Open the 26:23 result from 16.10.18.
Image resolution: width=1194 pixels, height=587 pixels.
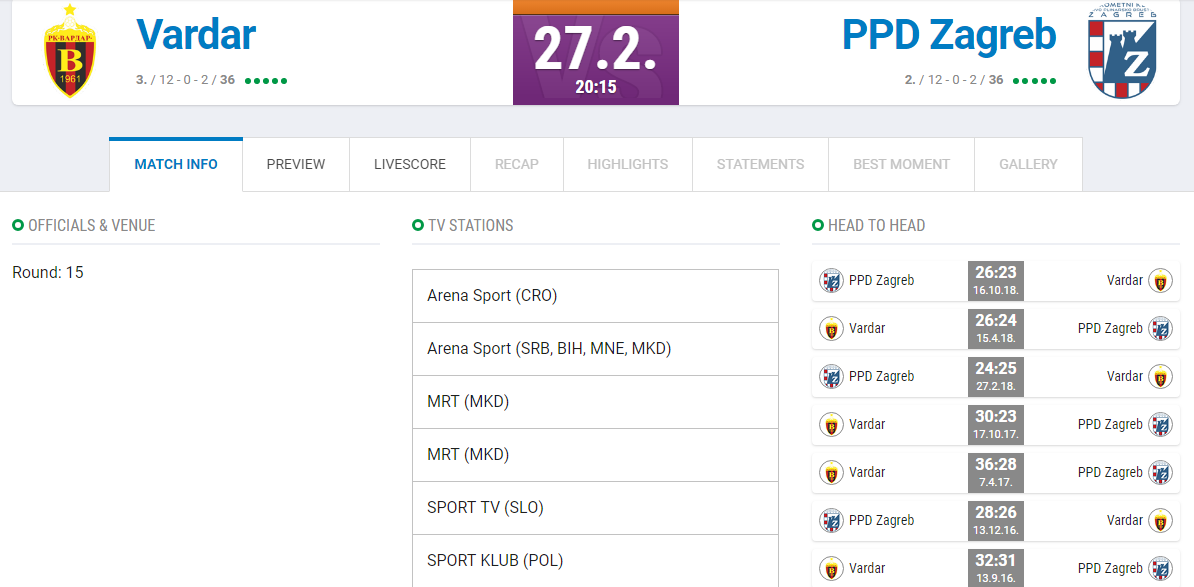coord(996,281)
